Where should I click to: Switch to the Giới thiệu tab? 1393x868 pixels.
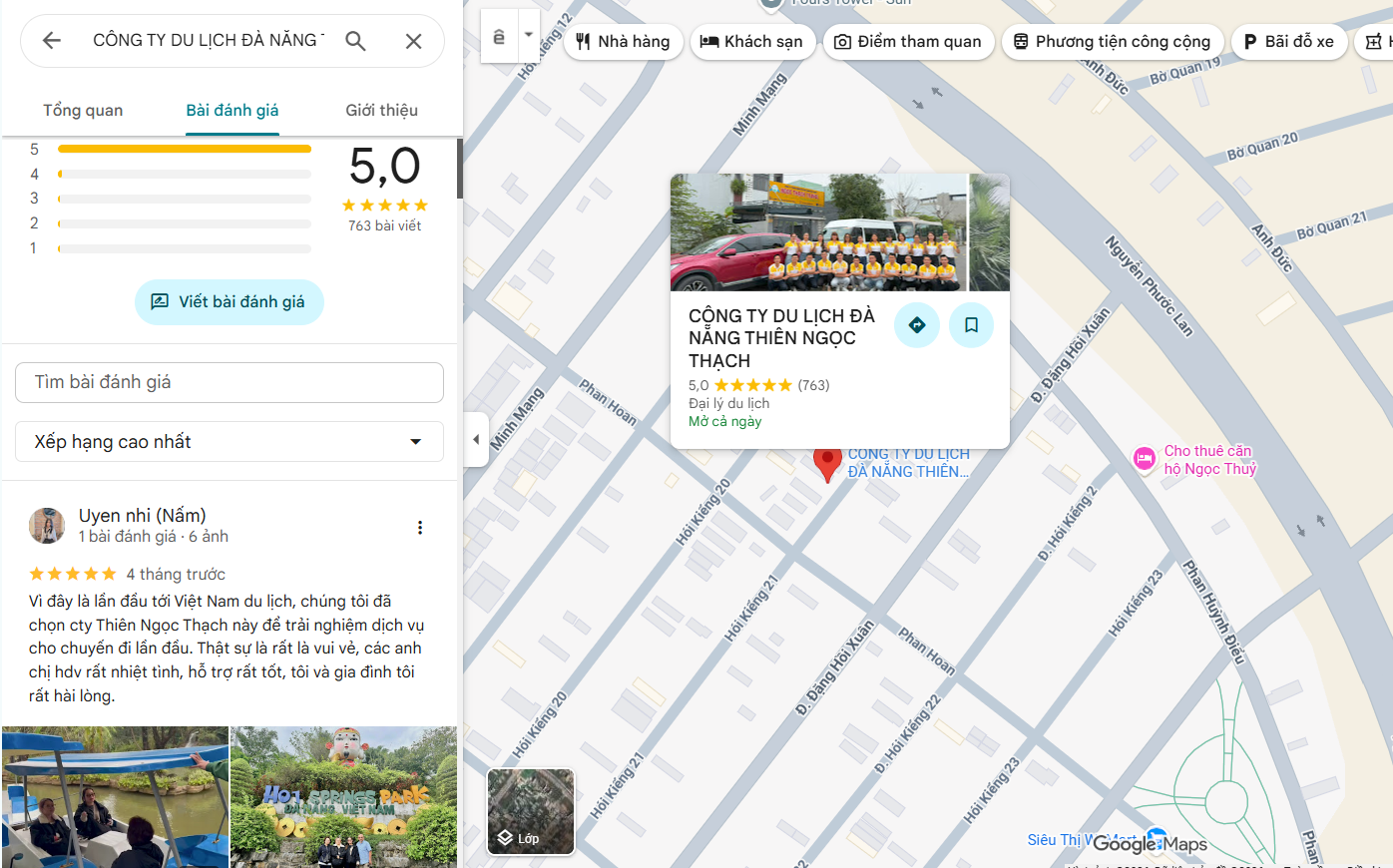tap(381, 110)
